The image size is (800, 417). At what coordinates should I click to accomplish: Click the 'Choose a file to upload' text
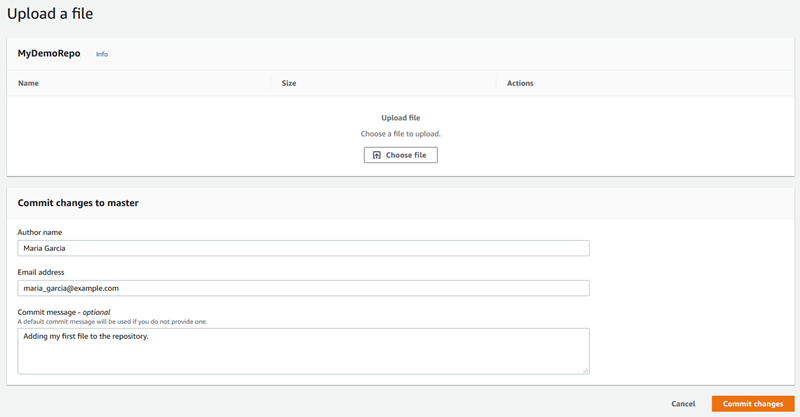[400, 133]
